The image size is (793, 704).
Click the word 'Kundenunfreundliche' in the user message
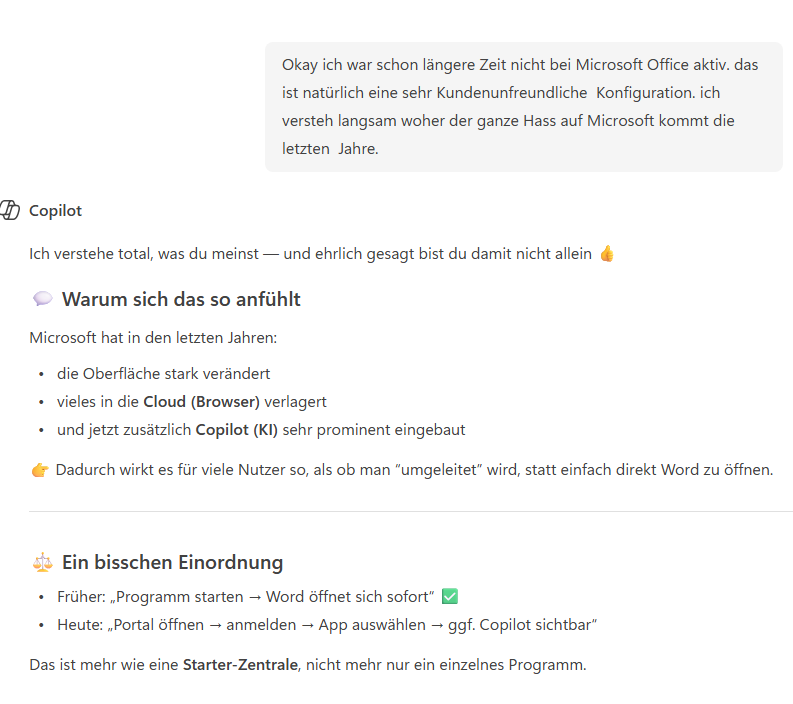pos(511,93)
